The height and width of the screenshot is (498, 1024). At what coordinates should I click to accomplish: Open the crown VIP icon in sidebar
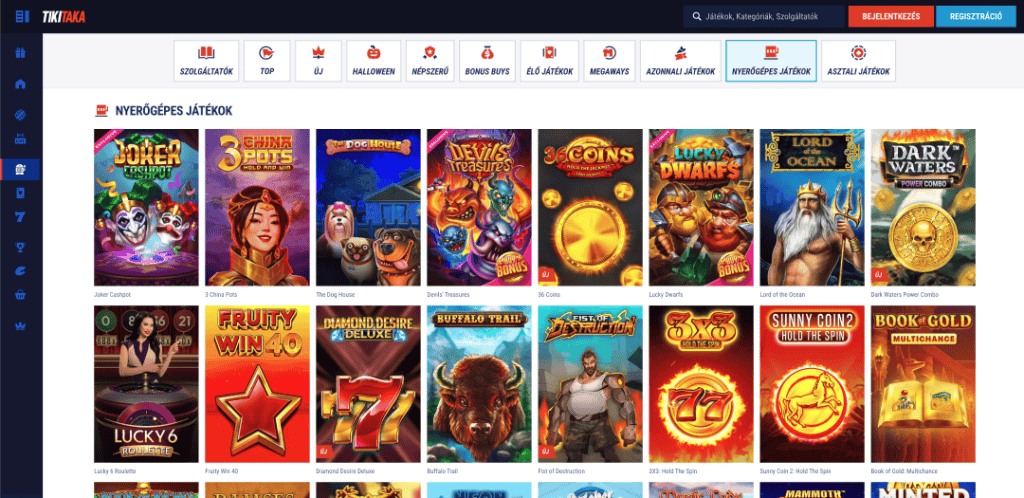pos(21,326)
